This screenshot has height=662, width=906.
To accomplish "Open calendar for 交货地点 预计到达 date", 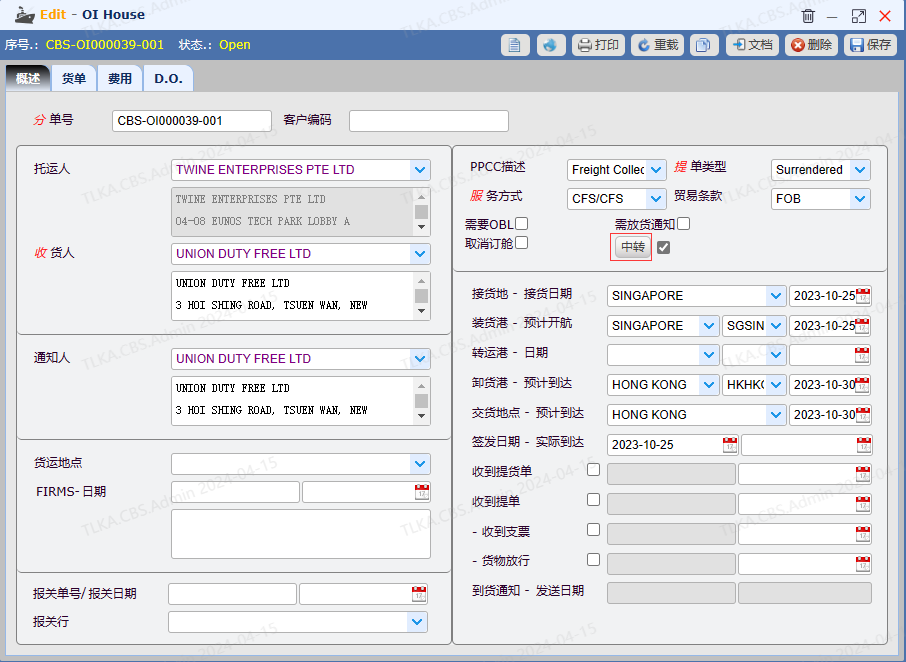I will [862, 415].
